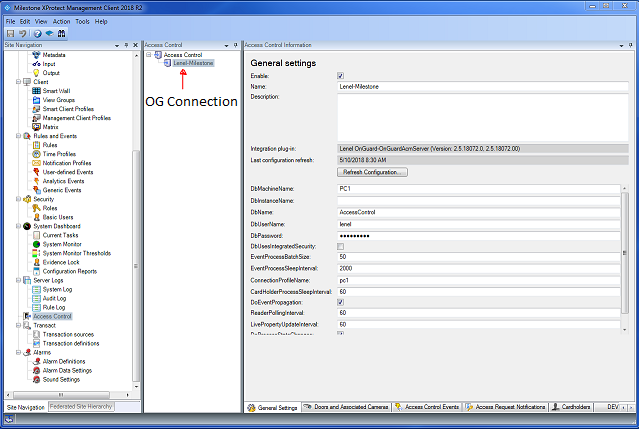
Task: Select the Evidence Lock icon
Action: coord(36,262)
